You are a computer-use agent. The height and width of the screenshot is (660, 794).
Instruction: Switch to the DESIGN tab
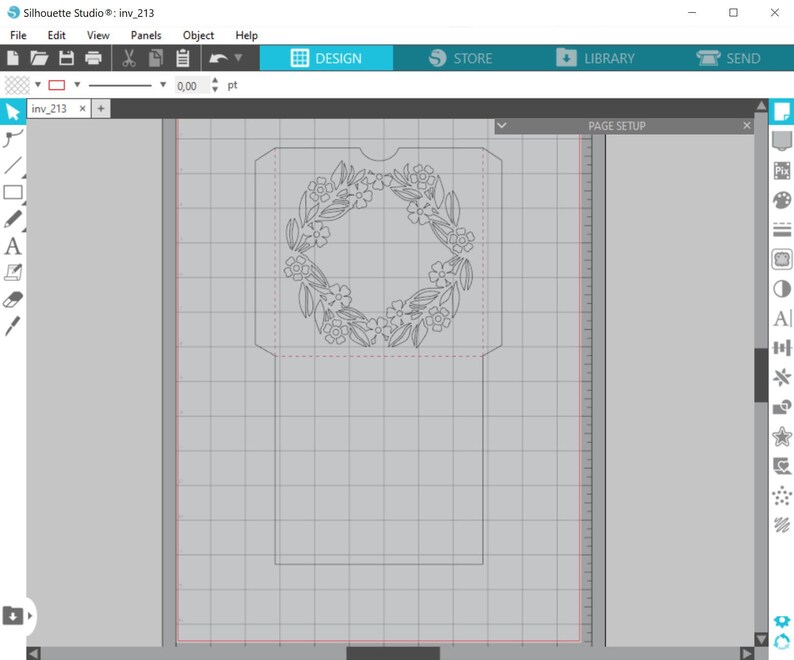click(x=326, y=58)
